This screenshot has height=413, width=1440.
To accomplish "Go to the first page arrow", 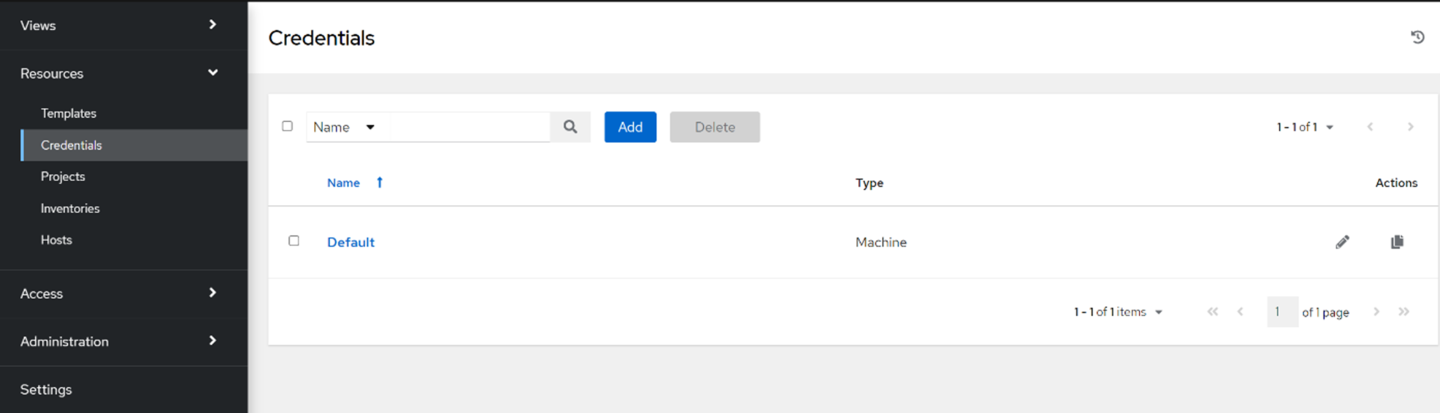I will [x=1213, y=312].
